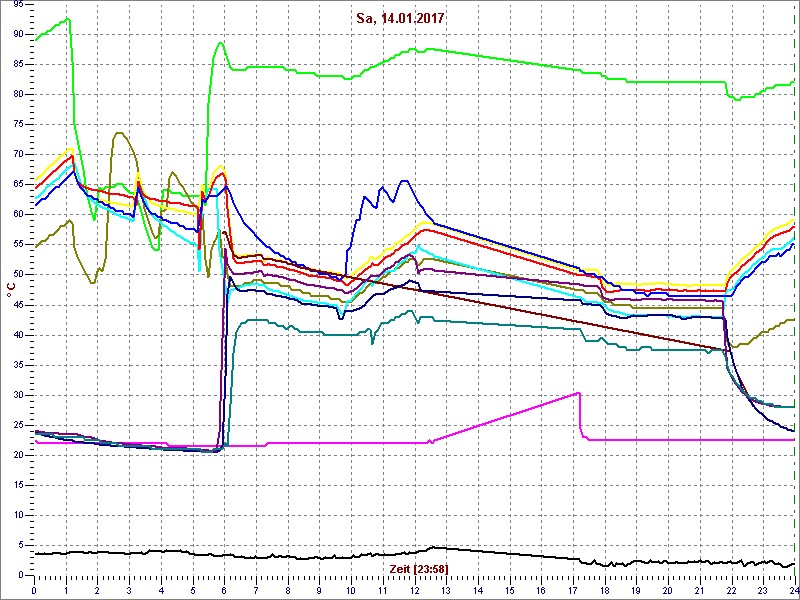This screenshot has height=600, width=800.
Task: Click hour label 14 on the time axis
Action: tap(478, 590)
